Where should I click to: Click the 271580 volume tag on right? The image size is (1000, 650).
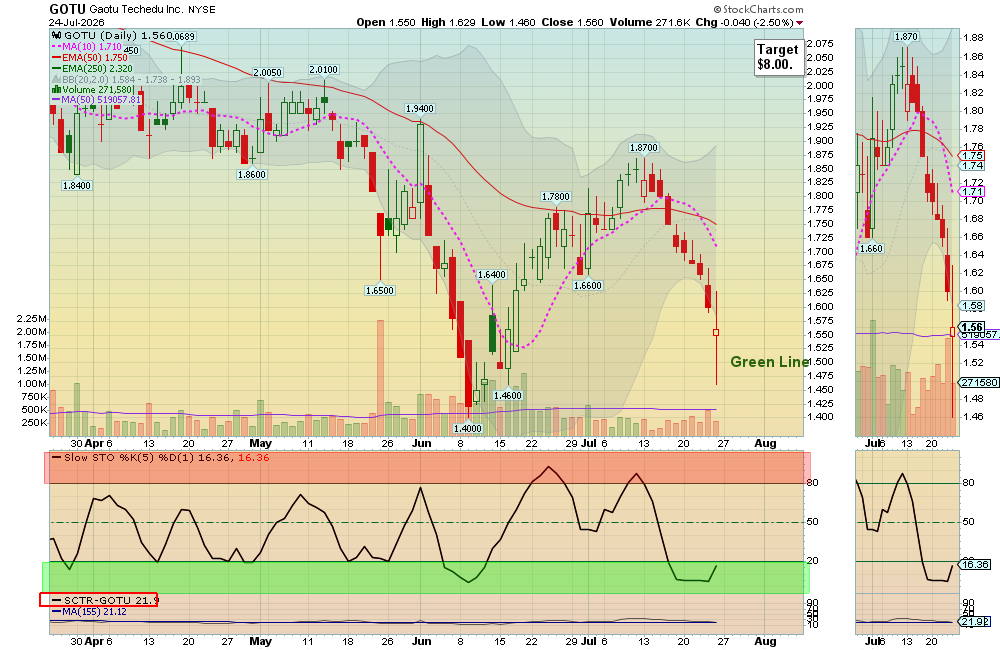(979, 383)
